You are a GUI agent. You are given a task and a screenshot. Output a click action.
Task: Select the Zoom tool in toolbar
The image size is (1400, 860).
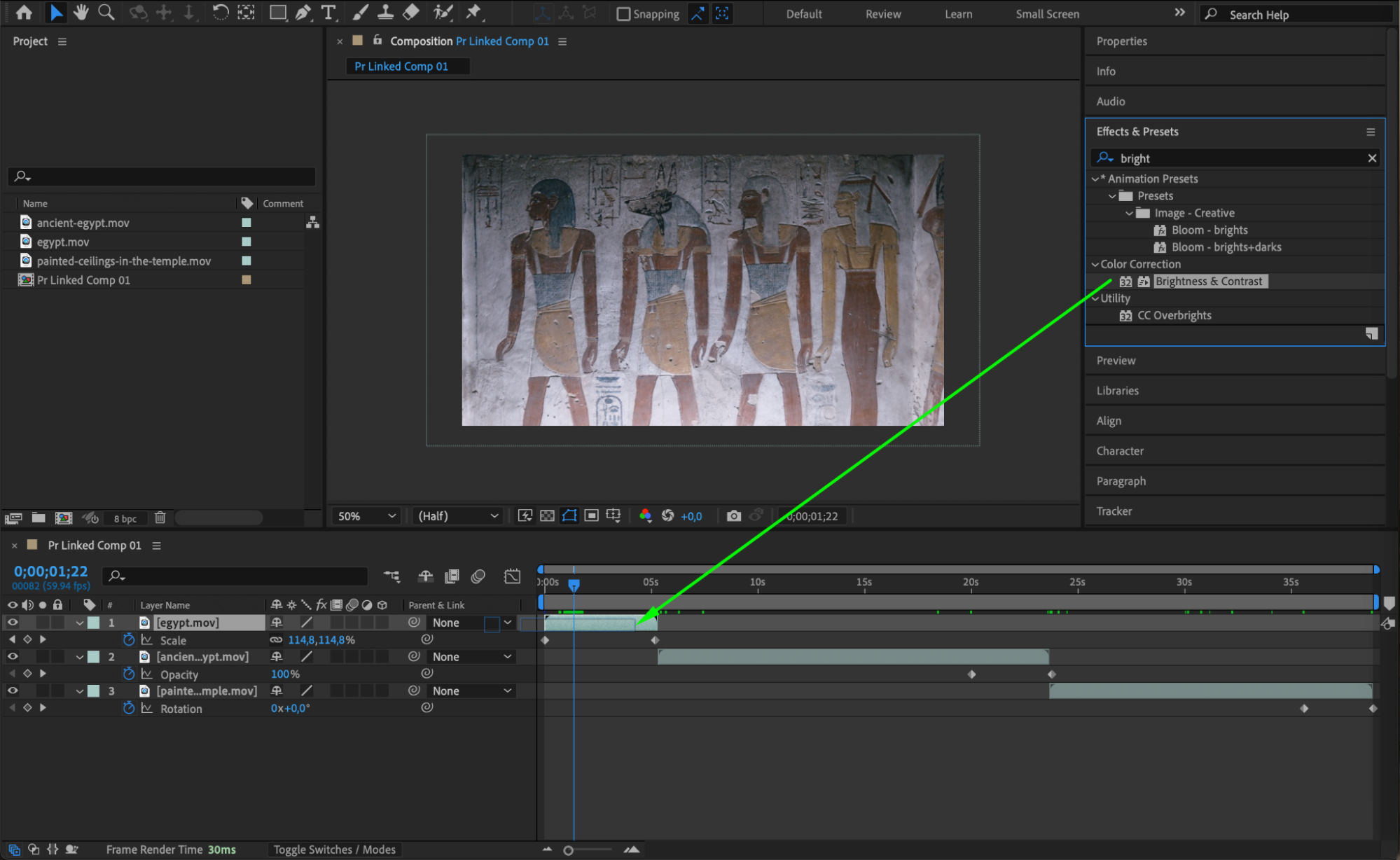[x=106, y=12]
